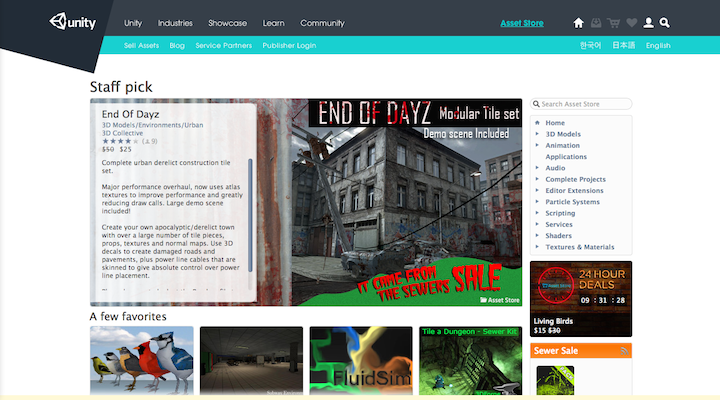Select Audio category
The image size is (720, 400).
click(x=555, y=168)
